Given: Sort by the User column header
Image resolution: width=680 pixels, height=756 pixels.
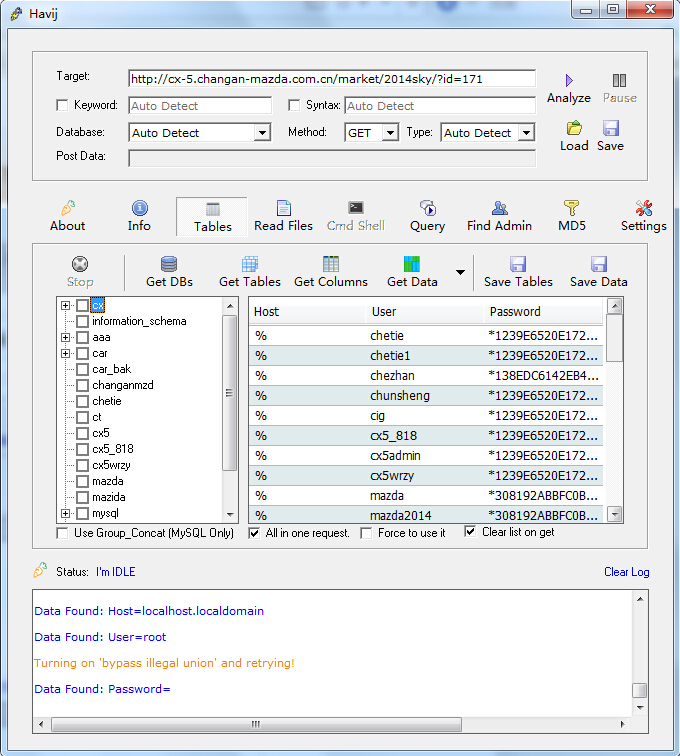Looking at the screenshot, I should [424, 312].
